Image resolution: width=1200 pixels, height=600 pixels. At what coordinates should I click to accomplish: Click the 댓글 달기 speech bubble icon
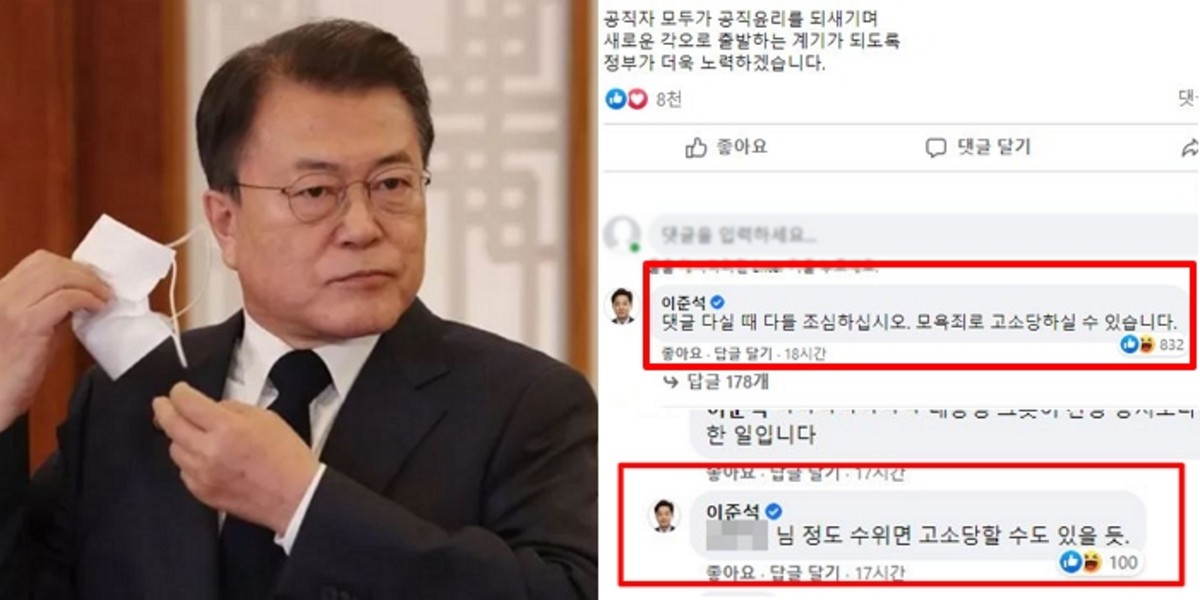click(x=936, y=148)
